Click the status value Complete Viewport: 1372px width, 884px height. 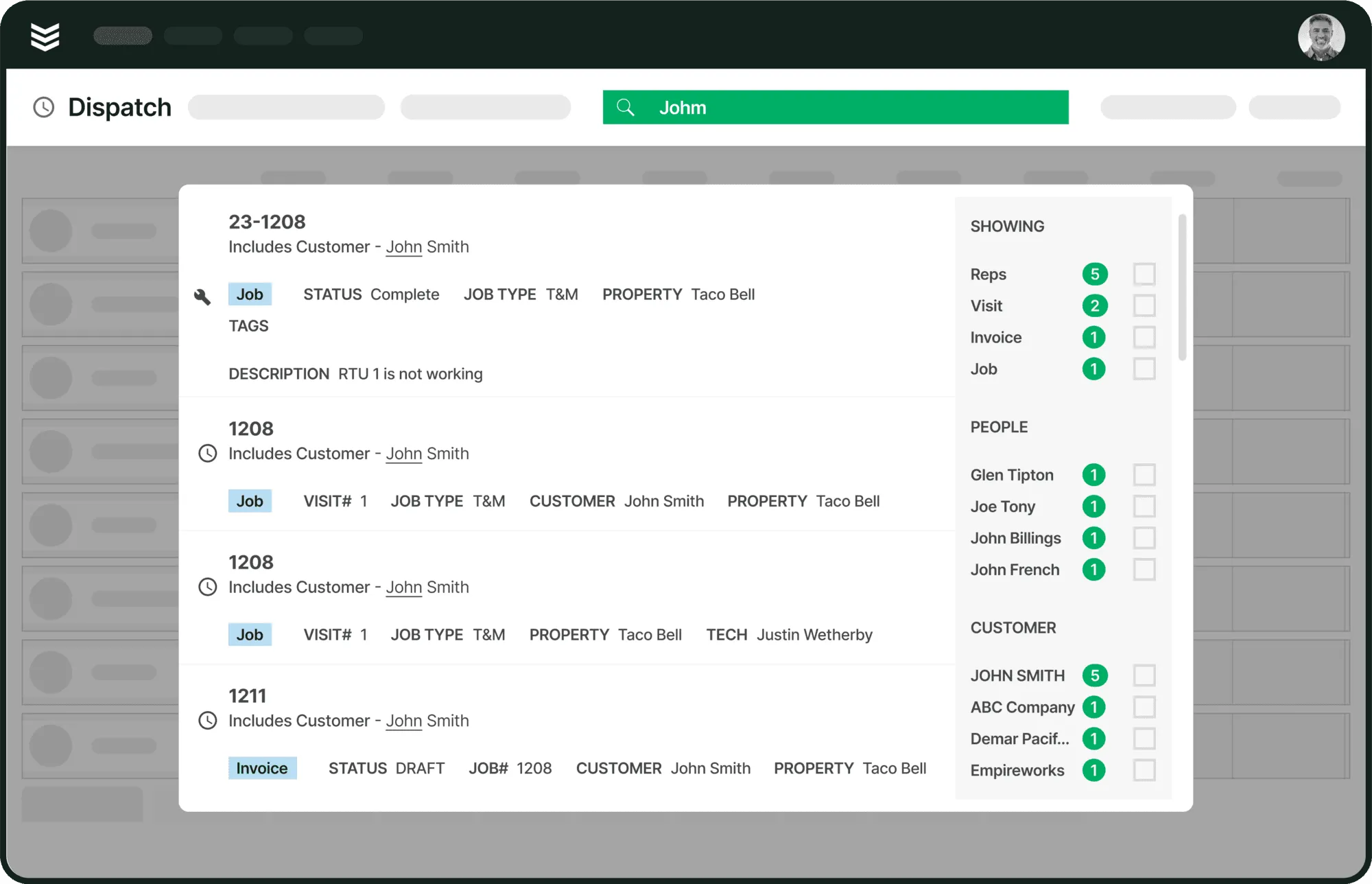[x=405, y=294]
